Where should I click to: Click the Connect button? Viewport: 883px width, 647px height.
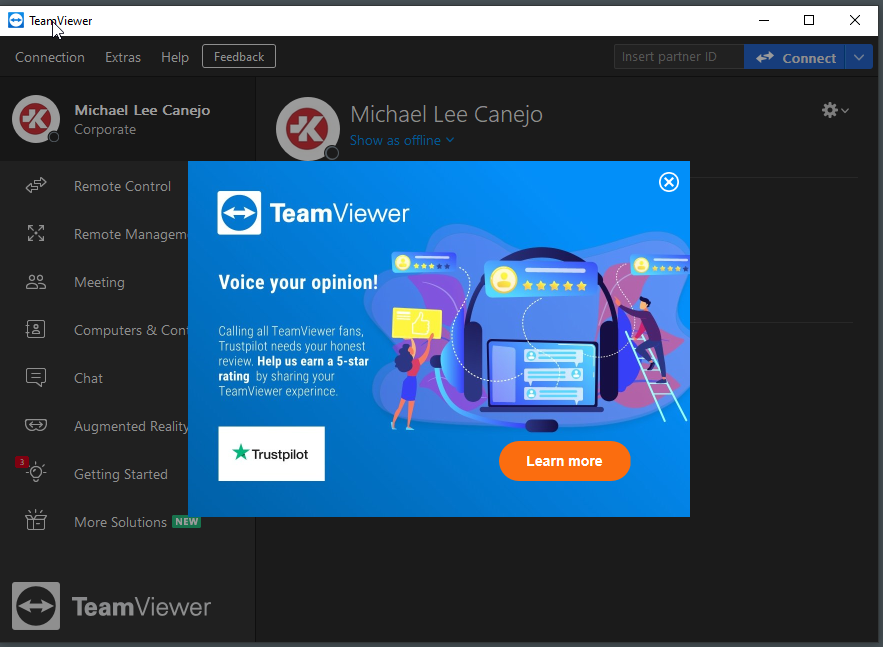pos(795,57)
